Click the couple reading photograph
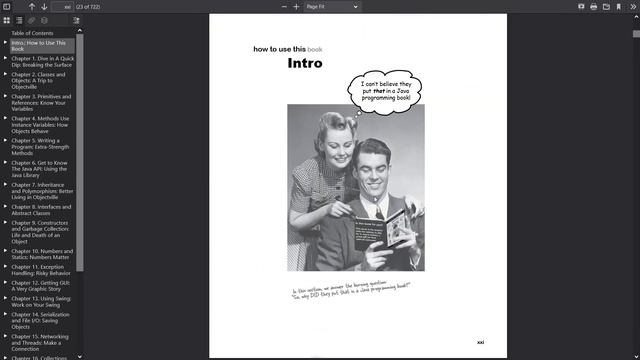The width and height of the screenshot is (640, 360). (356, 187)
